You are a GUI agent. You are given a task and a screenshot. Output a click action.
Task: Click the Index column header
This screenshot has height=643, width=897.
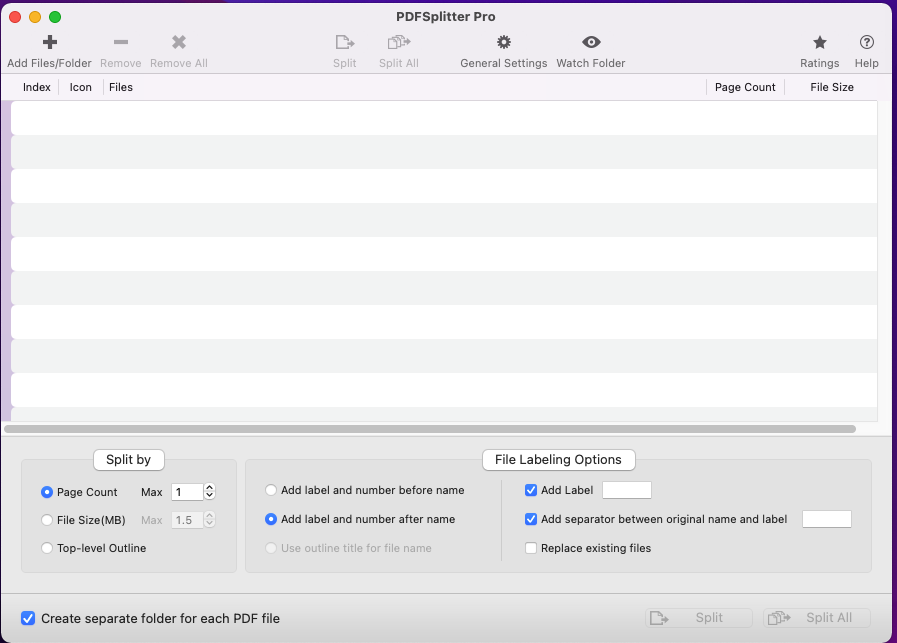click(37, 88)
